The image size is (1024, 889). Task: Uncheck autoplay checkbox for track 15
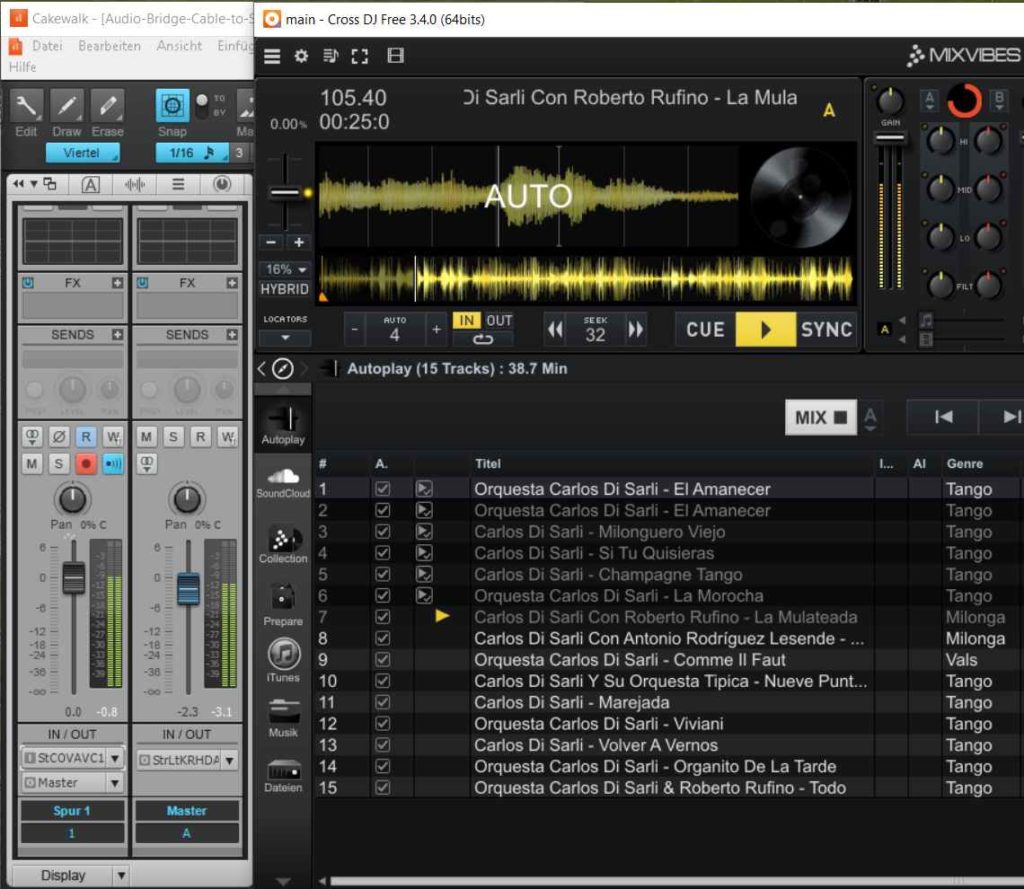click(383, 788)
